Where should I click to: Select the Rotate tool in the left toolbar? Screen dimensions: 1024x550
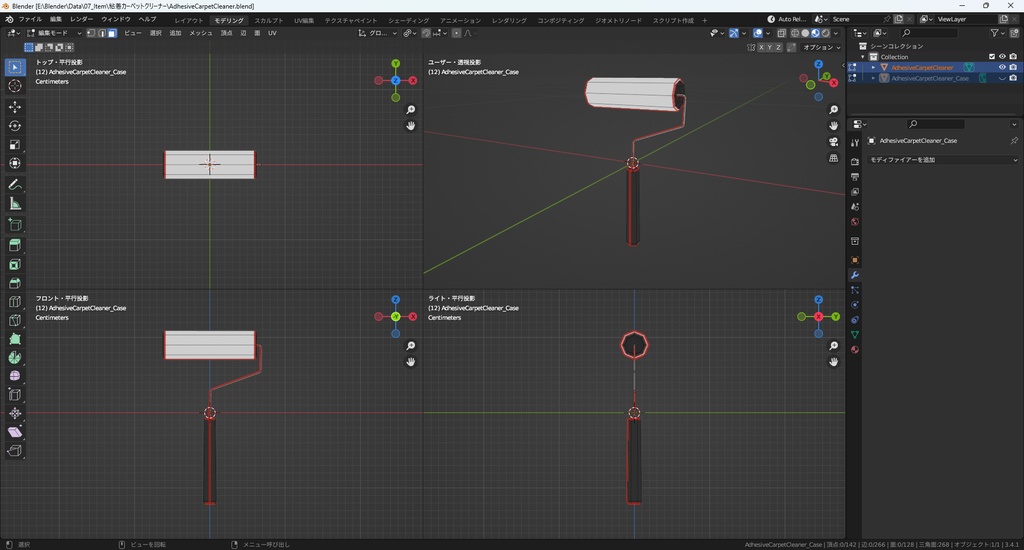click(x=15, y=126)
